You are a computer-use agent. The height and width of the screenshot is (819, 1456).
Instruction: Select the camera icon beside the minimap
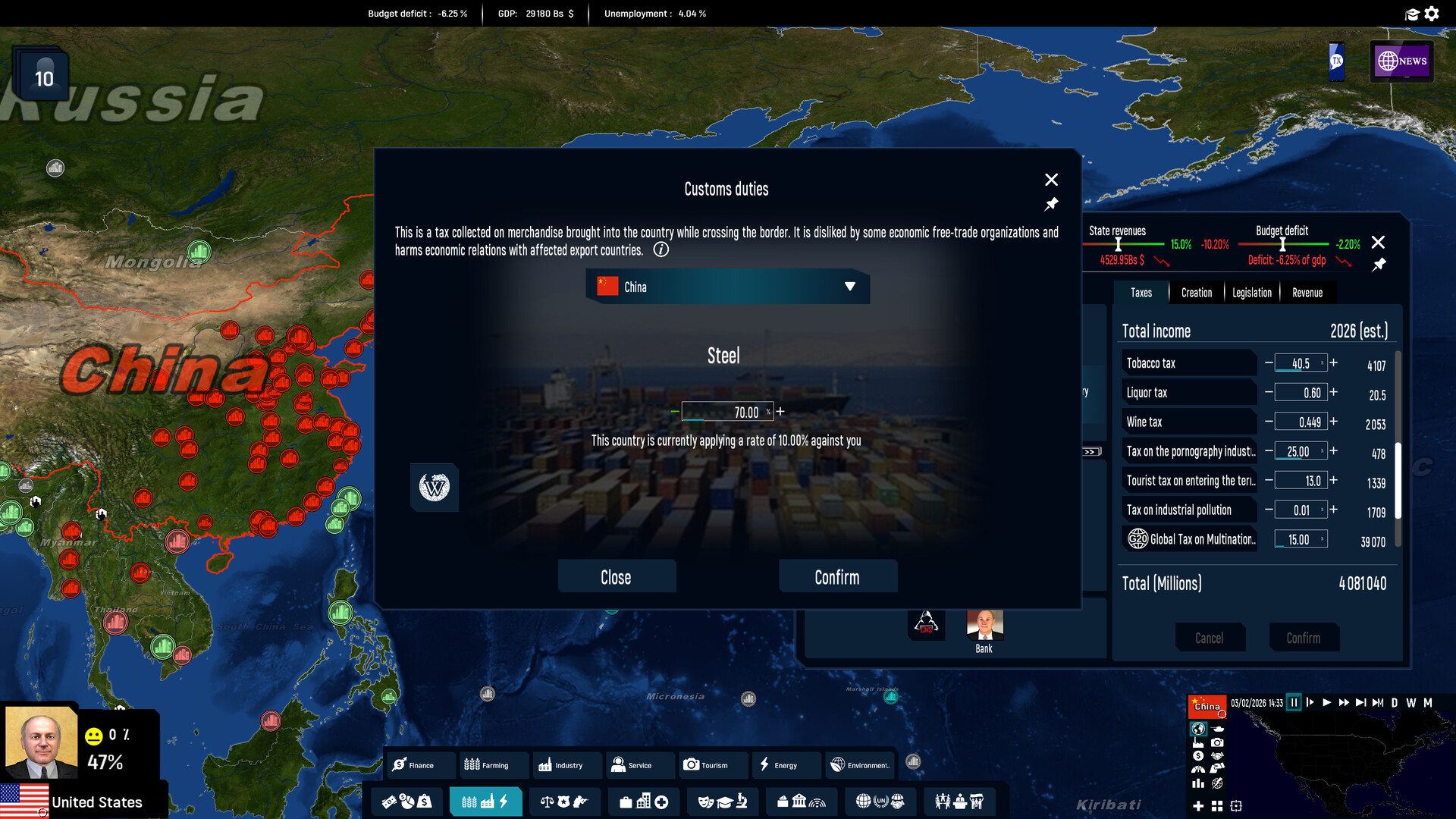(x=1216, y=743)
